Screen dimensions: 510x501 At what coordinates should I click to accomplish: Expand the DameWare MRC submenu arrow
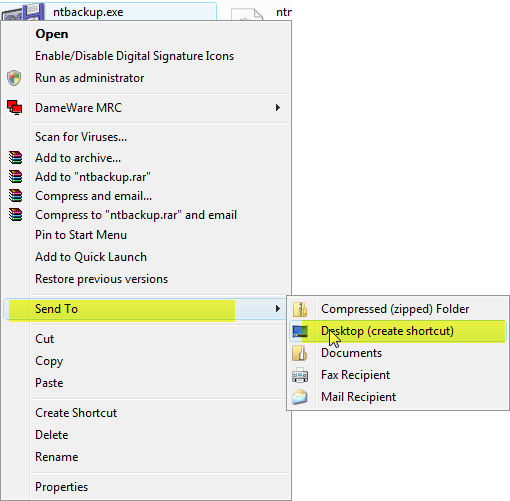tap(278, 108)
